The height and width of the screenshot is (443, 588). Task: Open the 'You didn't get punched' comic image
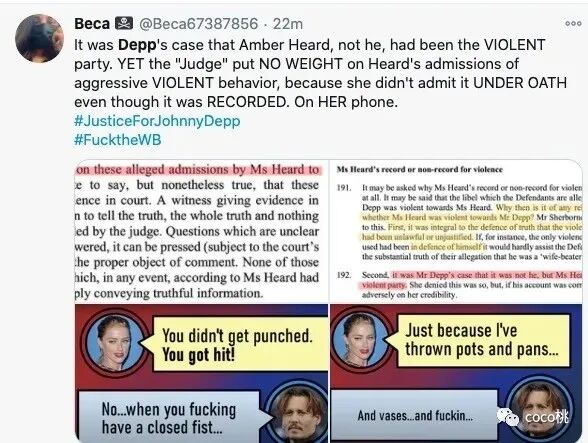[x=202, y=374]
